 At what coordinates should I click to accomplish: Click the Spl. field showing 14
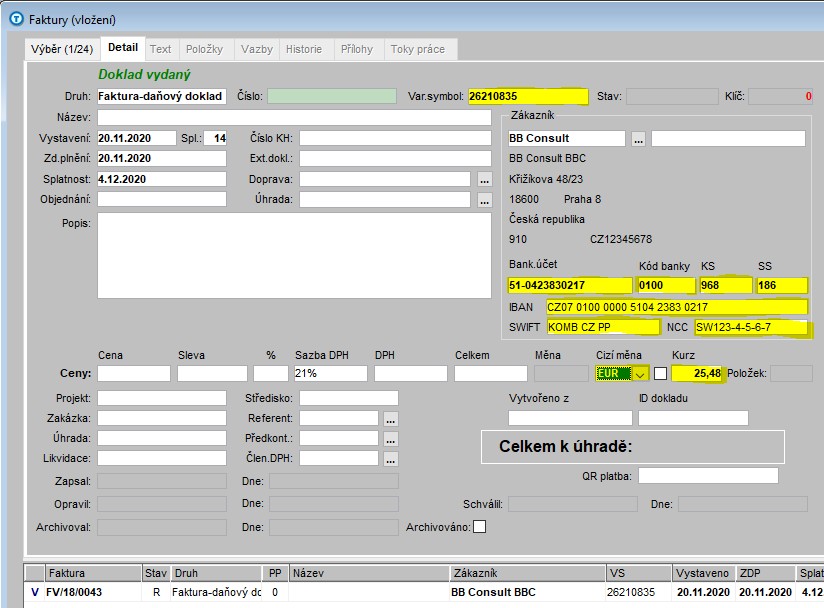(215, 138)
